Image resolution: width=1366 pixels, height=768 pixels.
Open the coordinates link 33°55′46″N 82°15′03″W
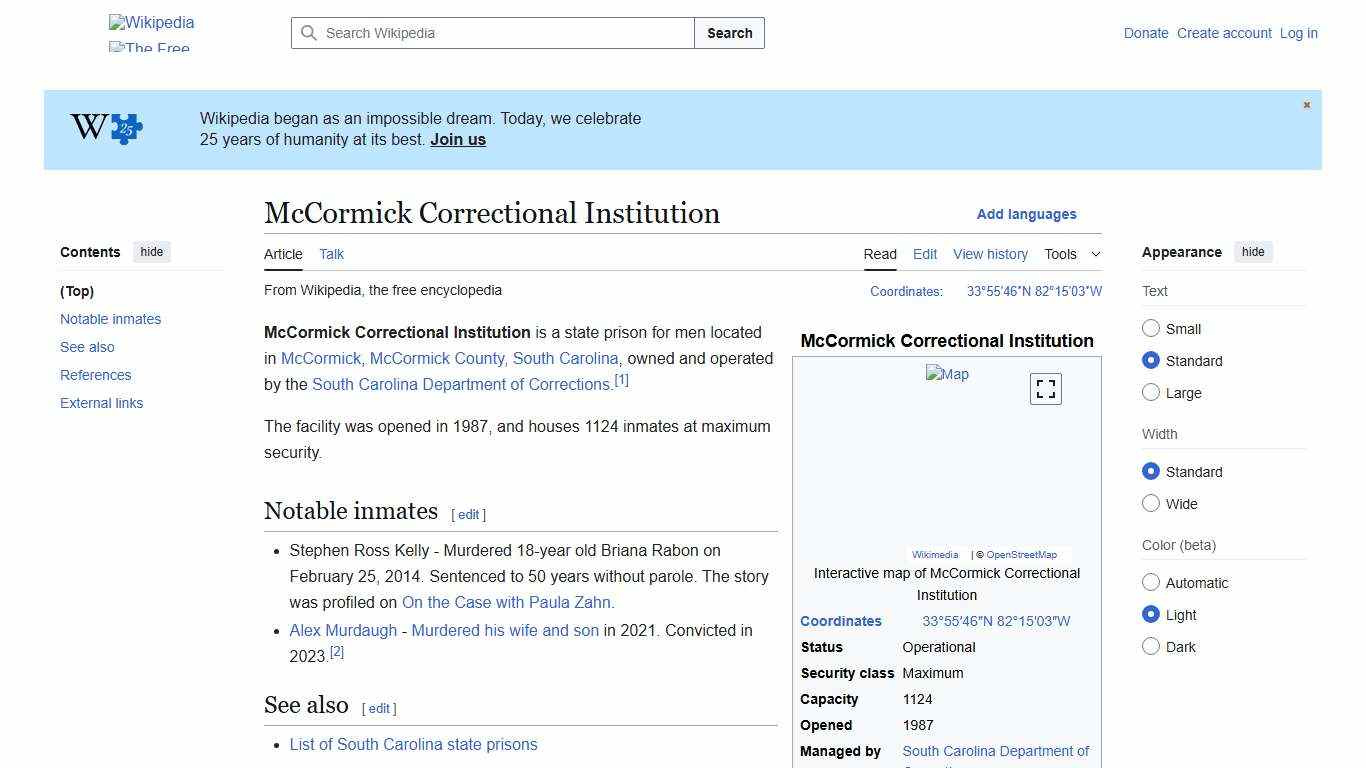pos(1034,291)
